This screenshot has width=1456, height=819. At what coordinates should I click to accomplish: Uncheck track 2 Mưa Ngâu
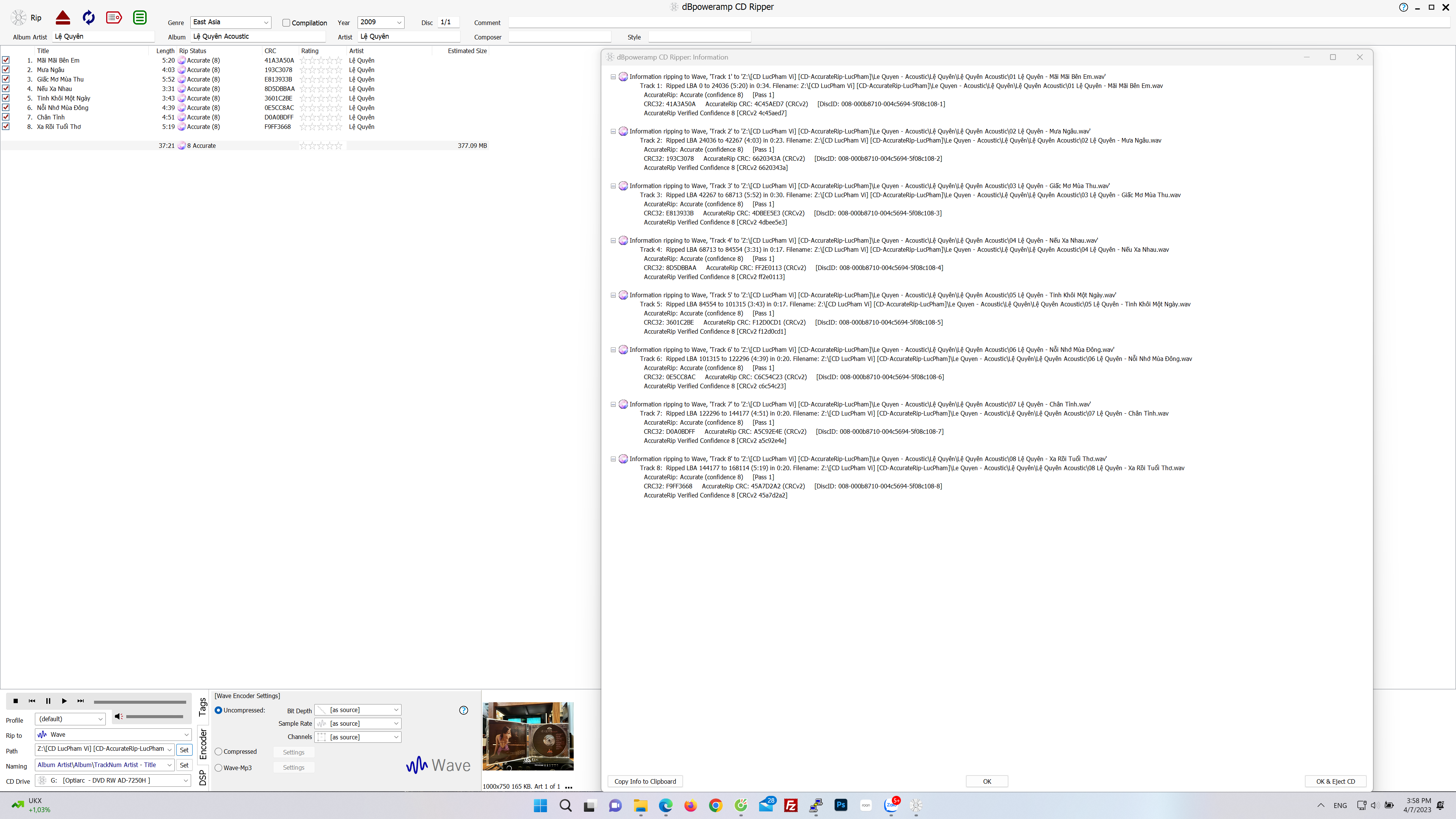point(6,69)
